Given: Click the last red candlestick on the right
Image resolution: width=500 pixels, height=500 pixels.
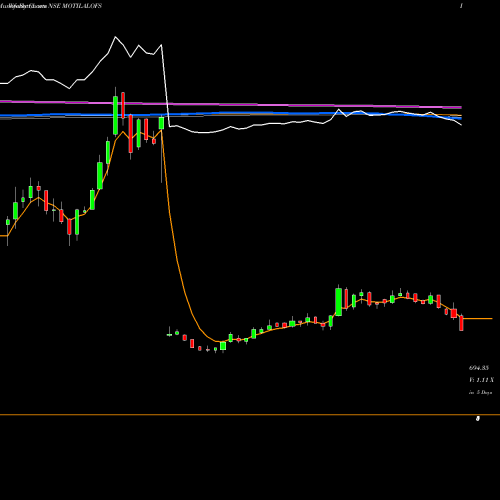Looking at the screenshot, I should point(461,323).
